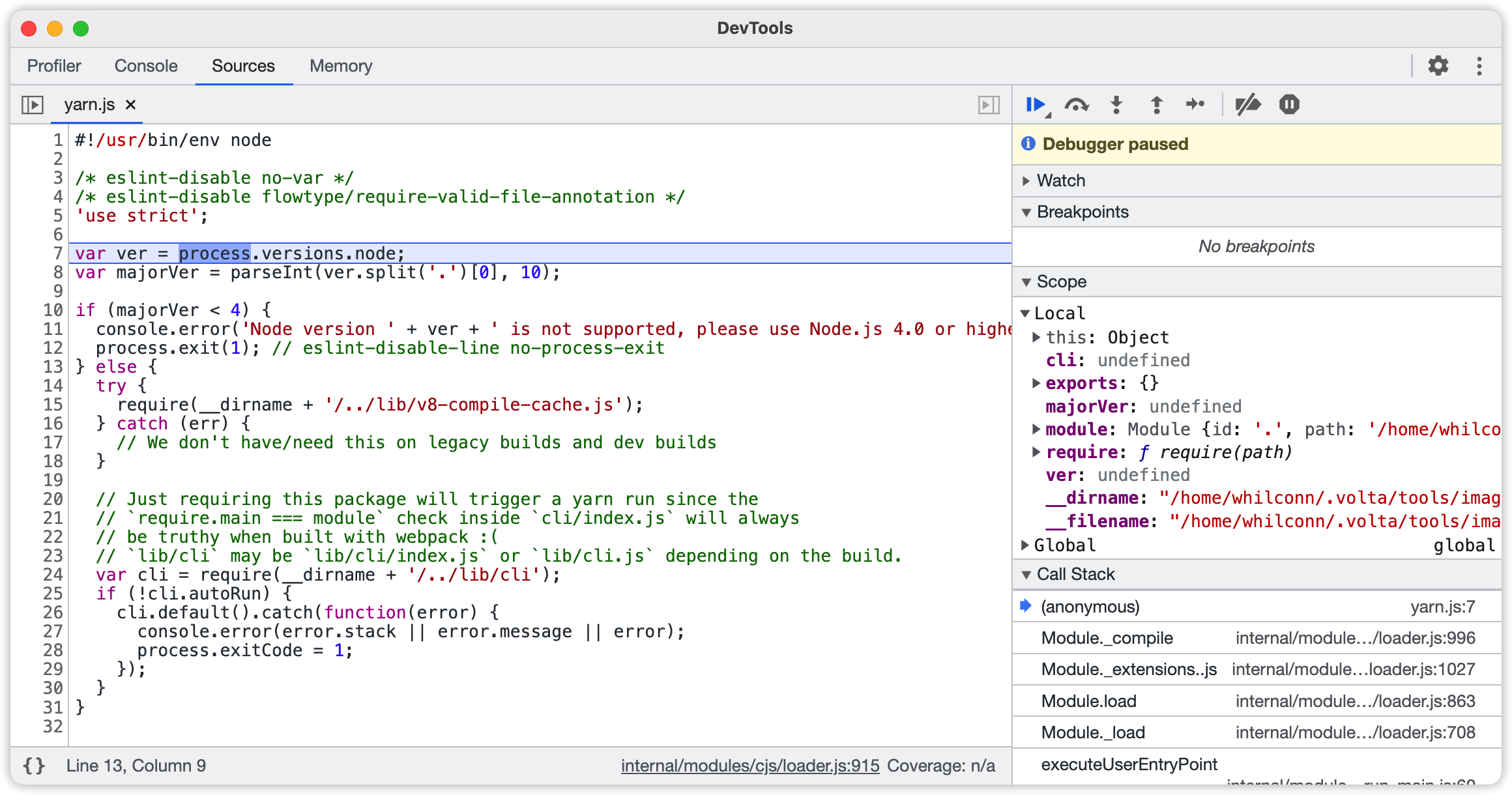Toggle pause on exceptions
This screenshot has height=795, width=1512.
1289,104
